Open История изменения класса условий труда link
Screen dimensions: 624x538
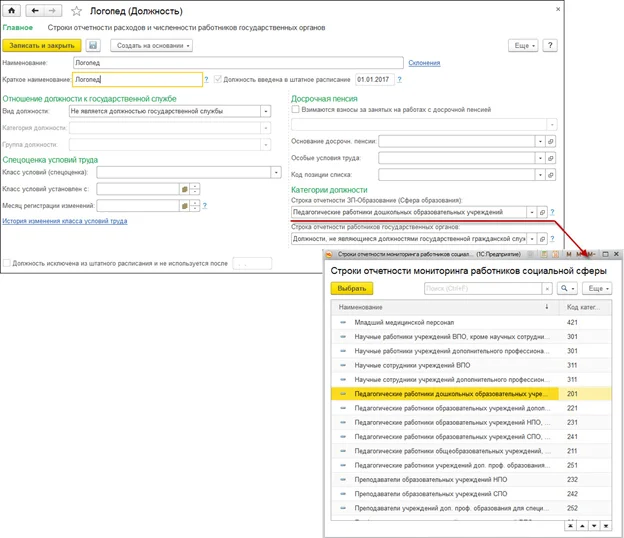click(x=65, y=221)
